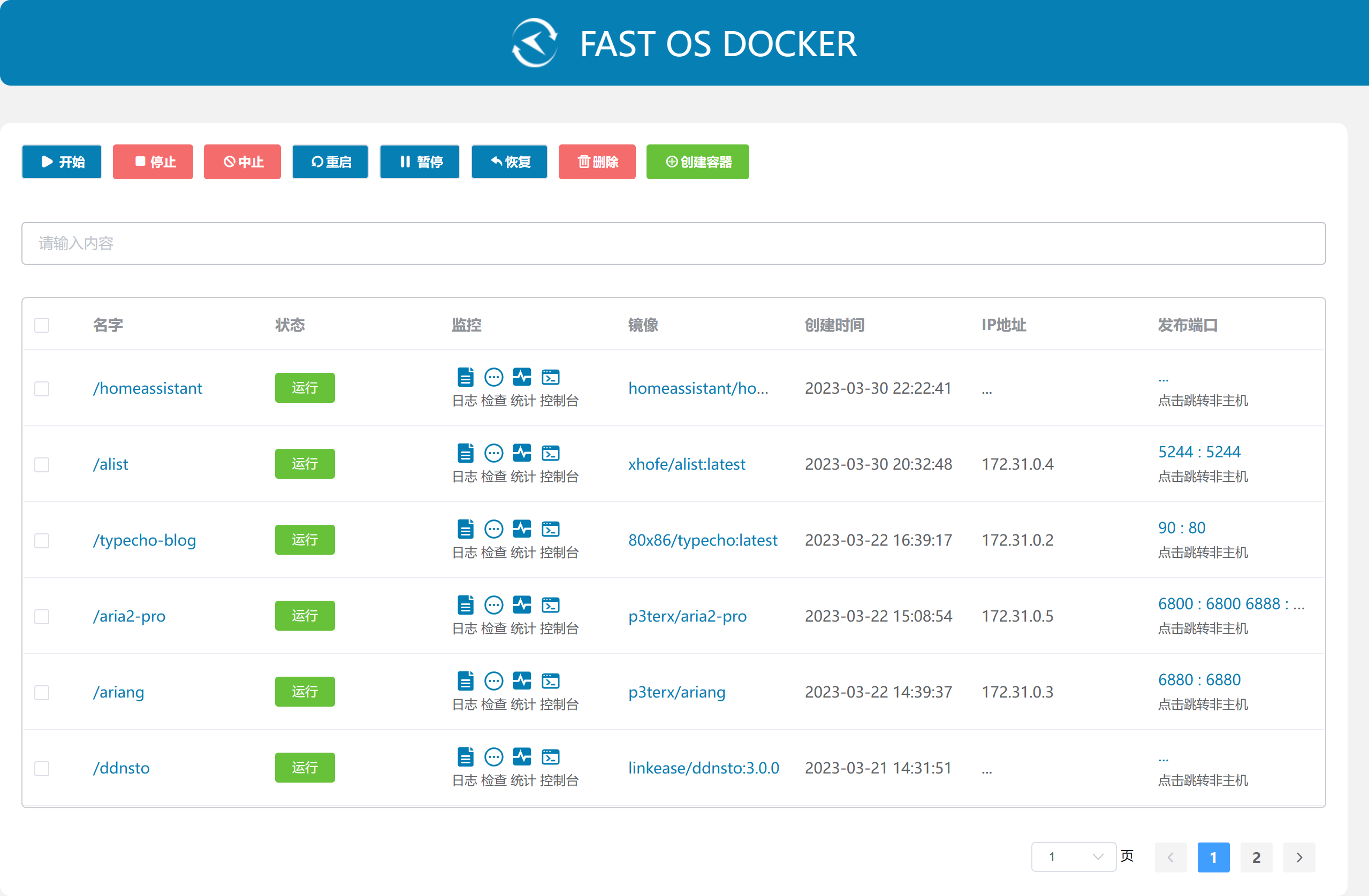Screen dimensions: 1369x896
Task: Click the green 创建容器 button
Action: (x=697, y=162)
